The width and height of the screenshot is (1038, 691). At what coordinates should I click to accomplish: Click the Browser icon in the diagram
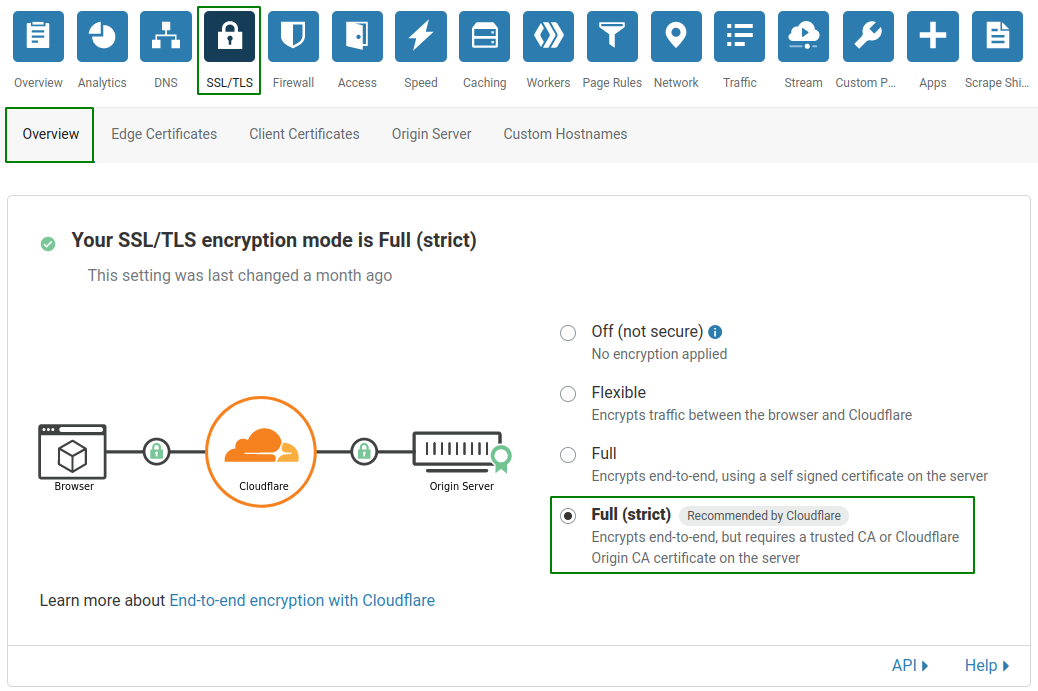[x=72, y=451]
